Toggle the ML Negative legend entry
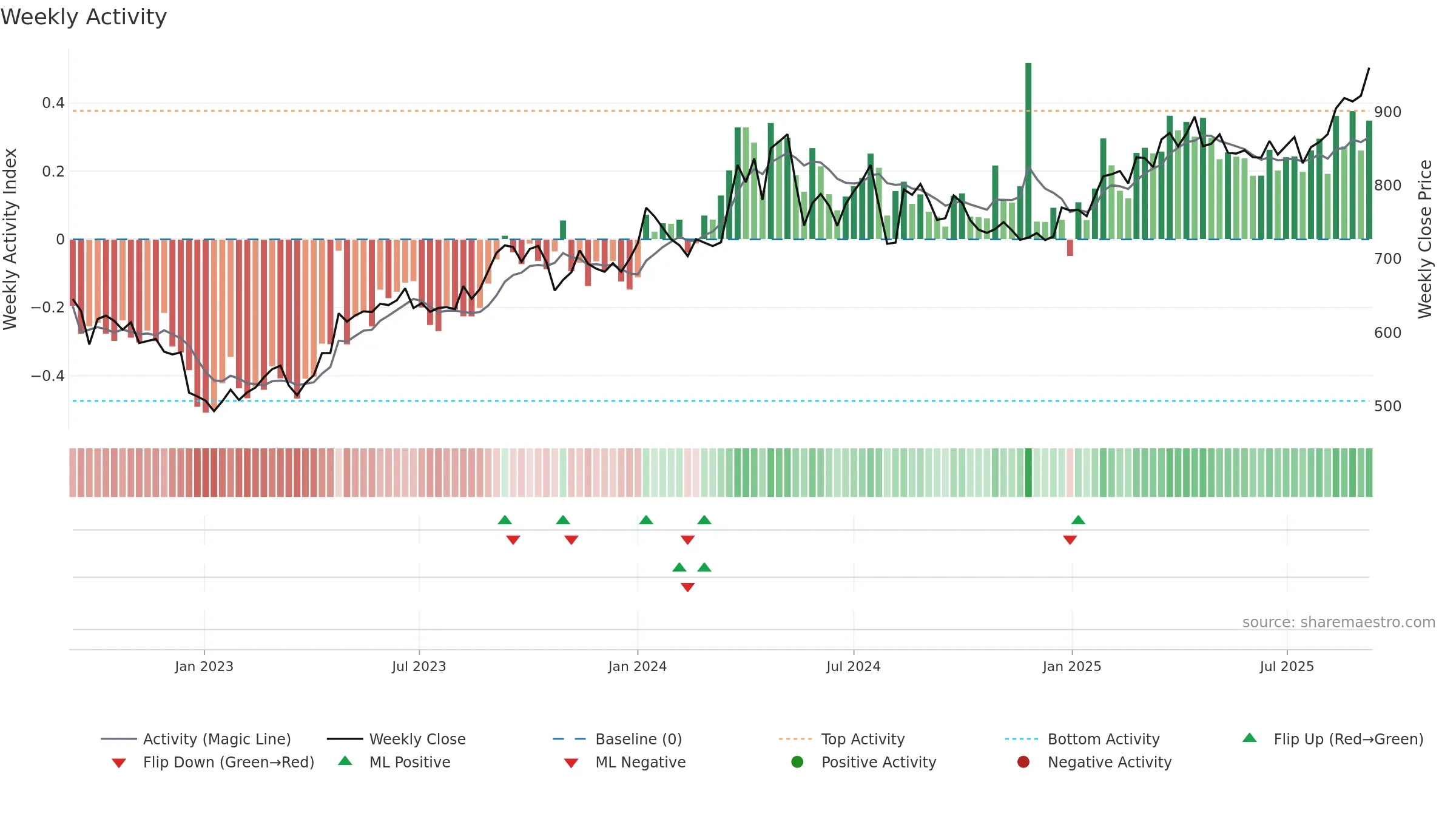 coord(625,762)
